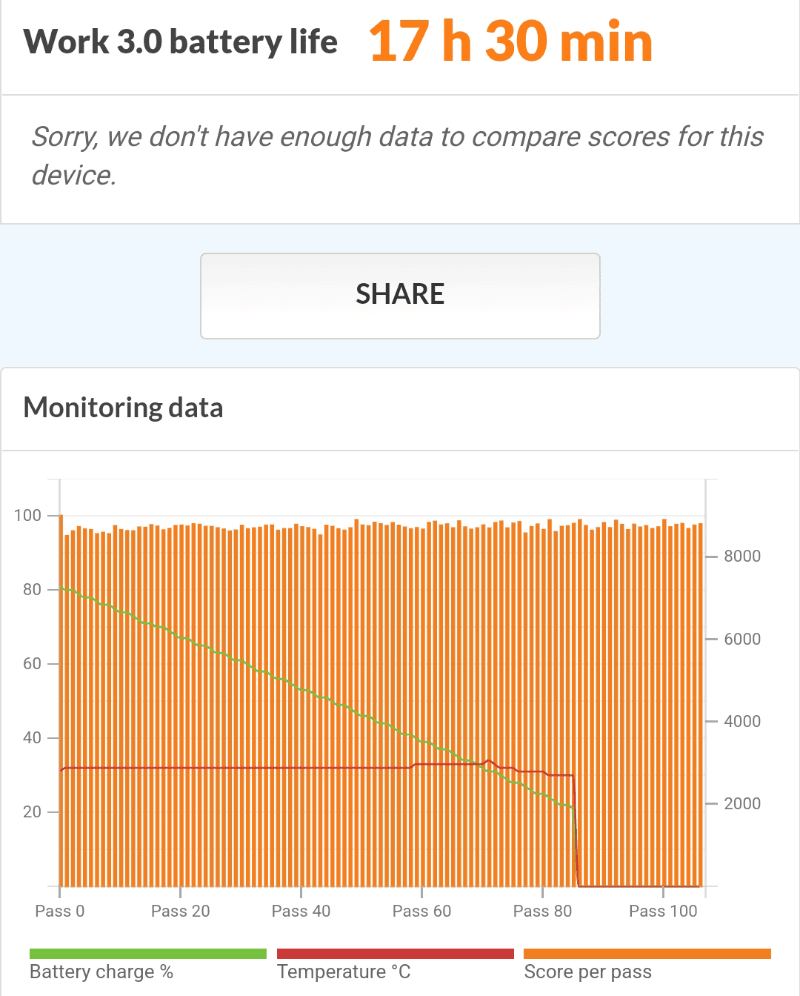This screenshot has height=996, width=800.
Task: Click the Pass 80 axis marker
Action: pyautogui.click(x=543, y=911)
